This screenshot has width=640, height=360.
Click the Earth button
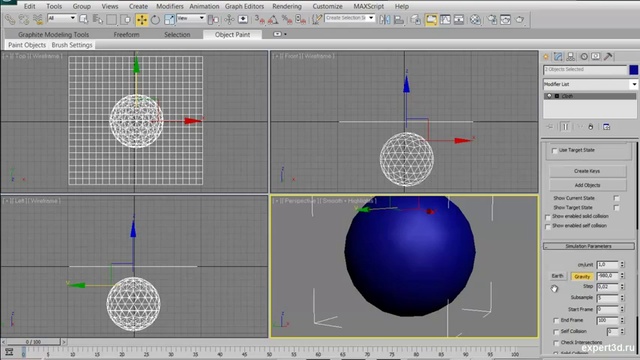pos(558,276)
